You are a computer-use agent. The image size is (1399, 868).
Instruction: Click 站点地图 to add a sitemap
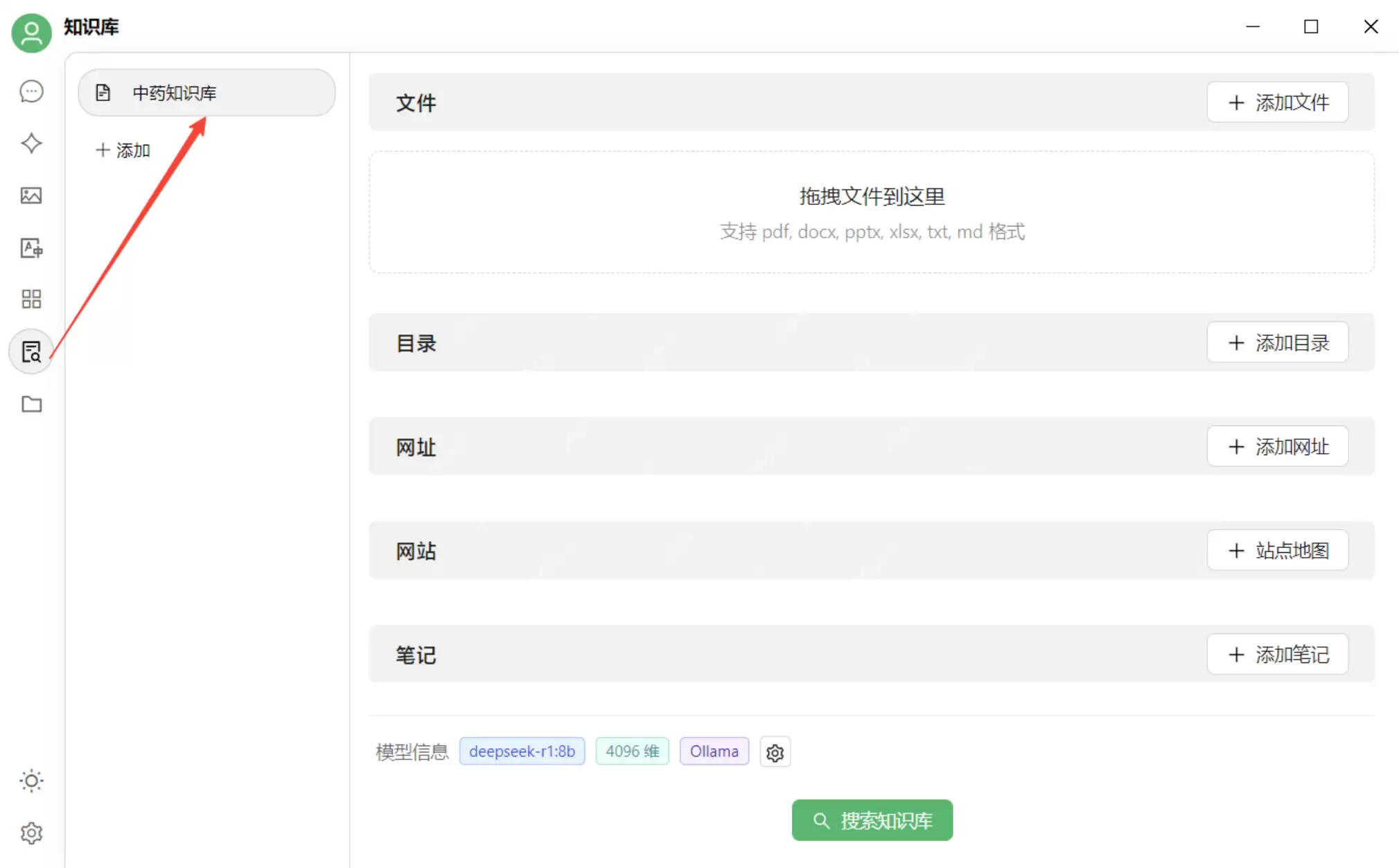(x=1277, y=550)
